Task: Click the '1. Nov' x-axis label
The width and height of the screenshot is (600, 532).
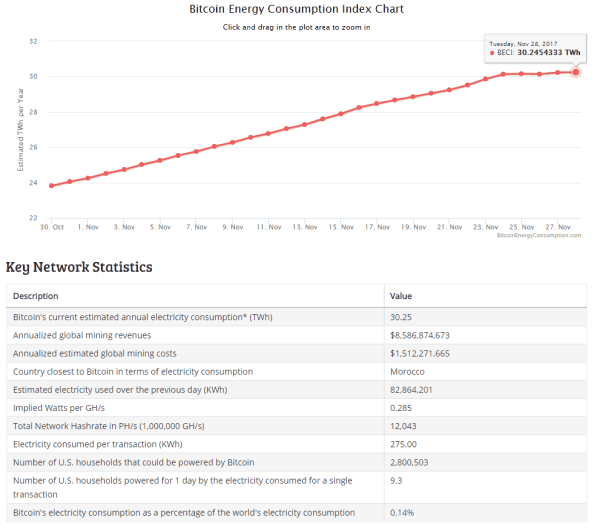Action: (x=88, y=227)
